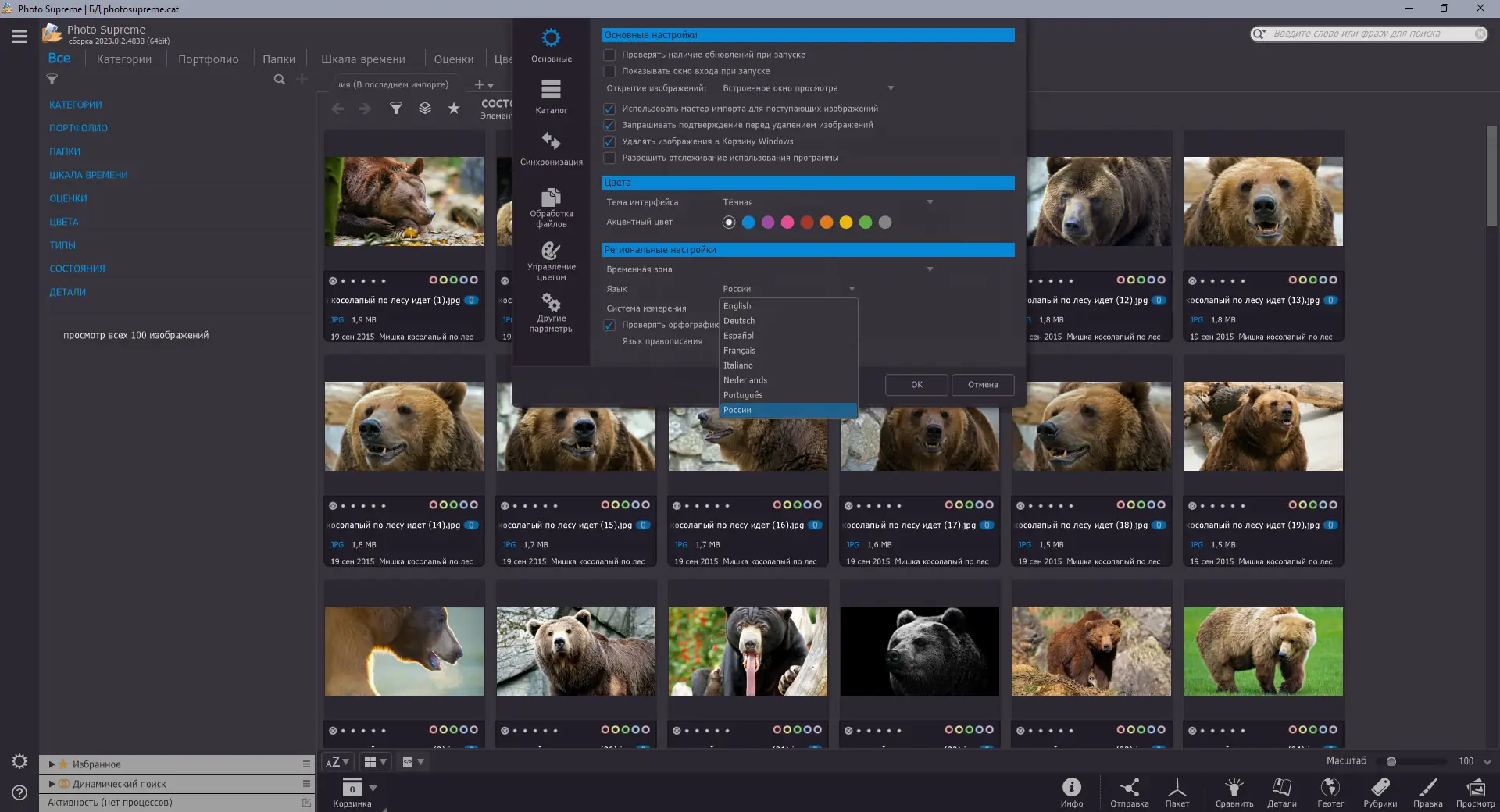1500x812 pixels.
Task: Switch to the Портфолио tab
Action: [x=209, y=59]
